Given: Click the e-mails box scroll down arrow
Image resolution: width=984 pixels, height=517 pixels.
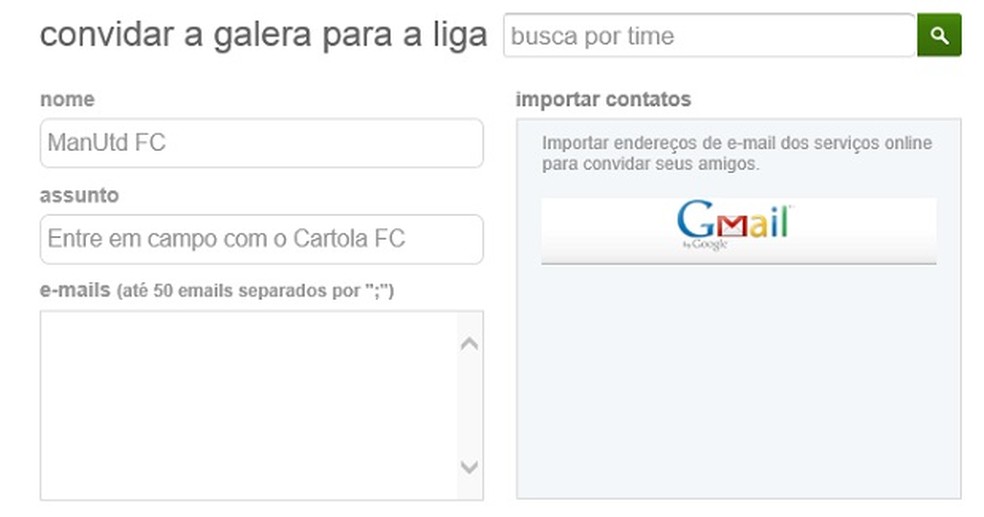Looking at the screenshot, I should click(469, 467).
